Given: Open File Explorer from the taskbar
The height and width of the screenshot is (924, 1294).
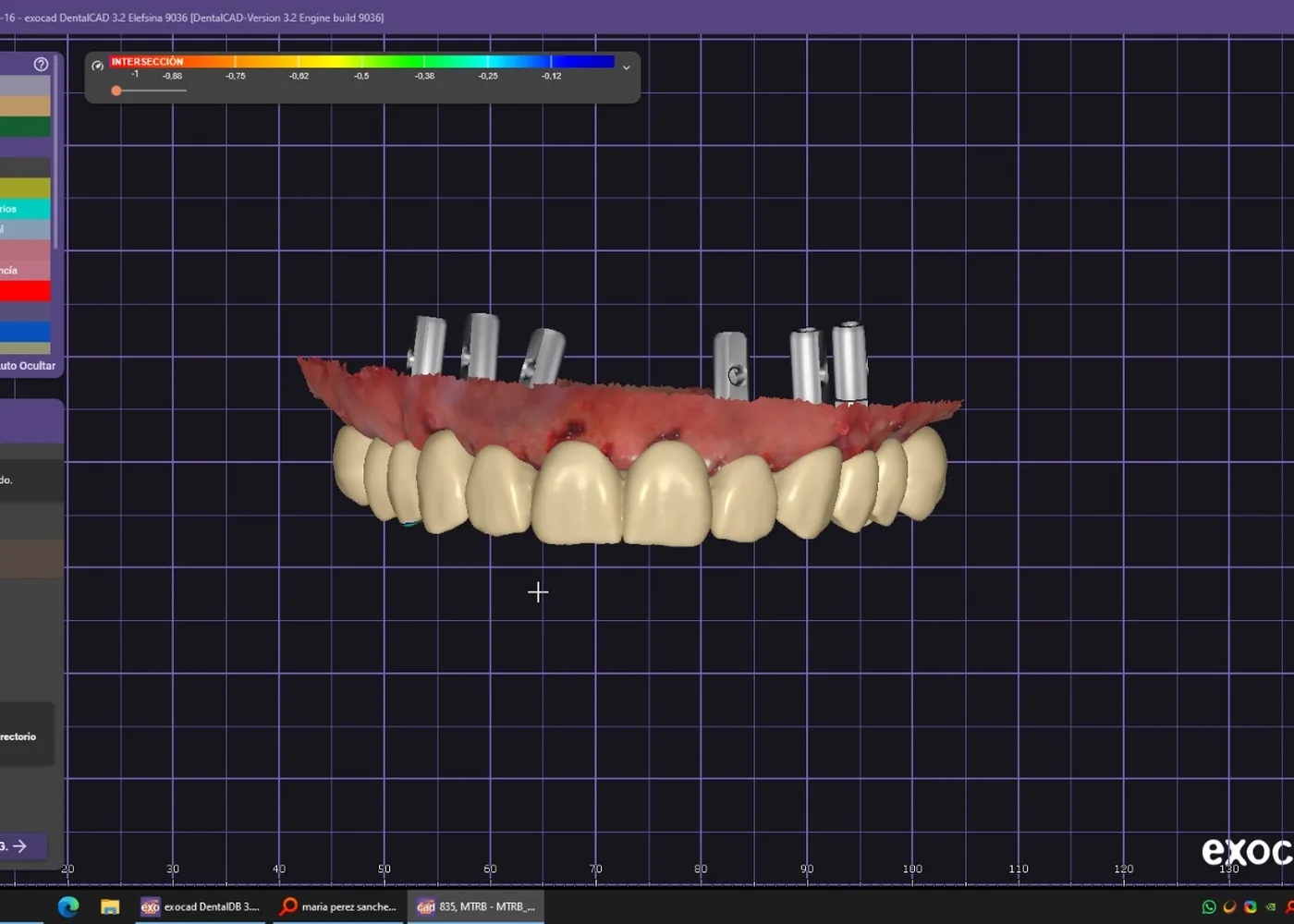Looking at the screenshot, I should point(110,906).
